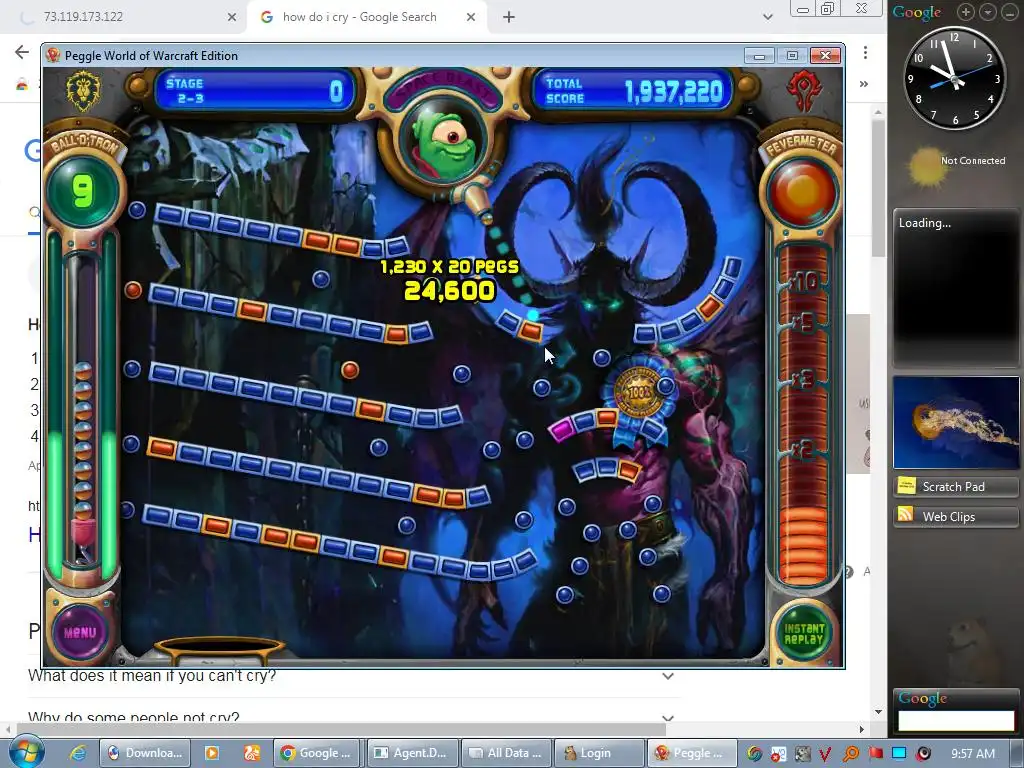Click the Total Score 1,937,220 display
Image resolution: width=1024 pixels, height=768 pixels.
[633, 91]
